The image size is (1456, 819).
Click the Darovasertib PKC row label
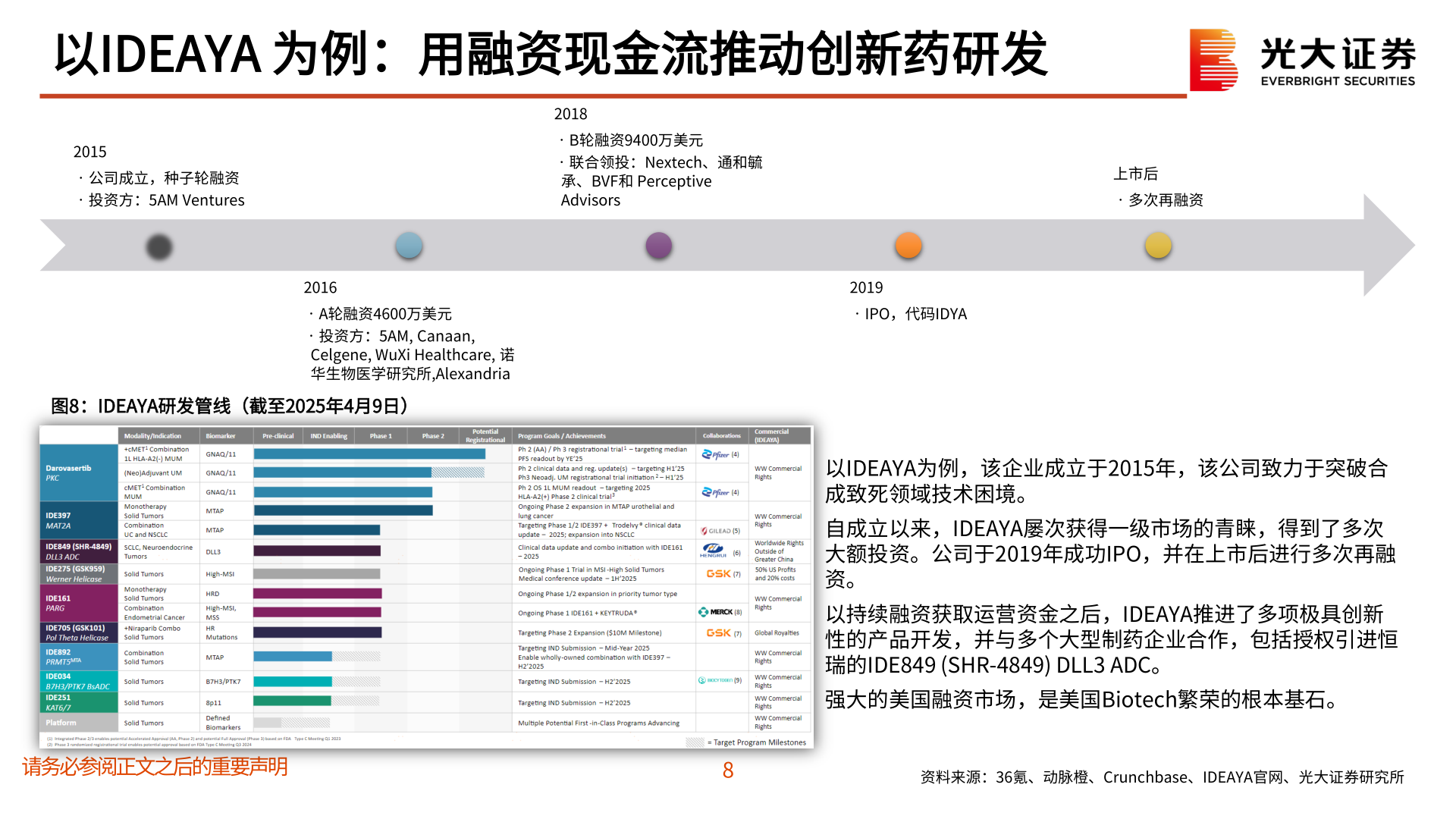click(x=79, y=472)
